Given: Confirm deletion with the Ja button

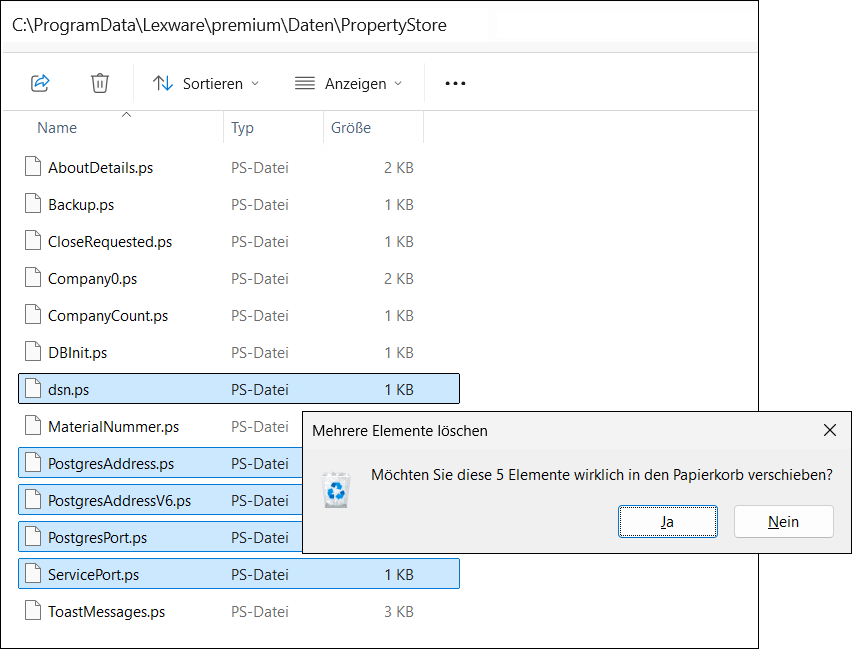Looking at the screenshot, I should [x=667, y=521].
